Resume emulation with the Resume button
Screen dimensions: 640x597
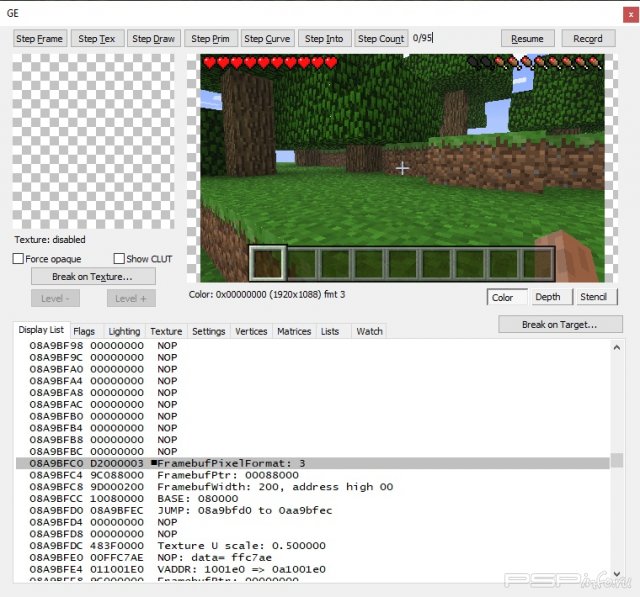[x=527, y=39]
